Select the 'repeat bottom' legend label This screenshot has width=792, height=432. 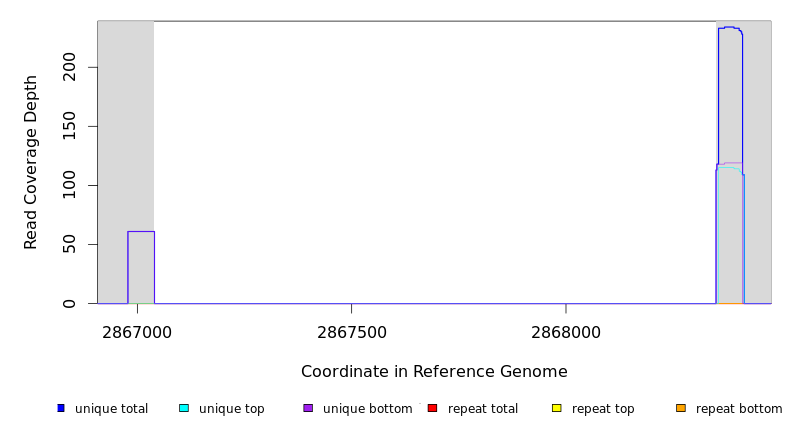[739, 409]
